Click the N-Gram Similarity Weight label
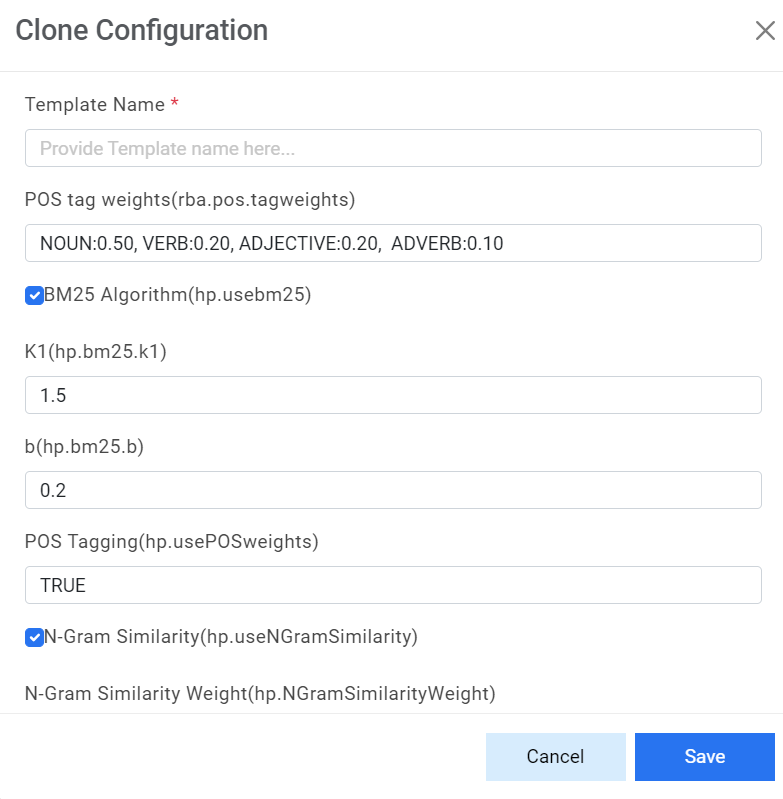Image resolution: width=783 pixels, height=799 pixels. click(x=260, y=693)
